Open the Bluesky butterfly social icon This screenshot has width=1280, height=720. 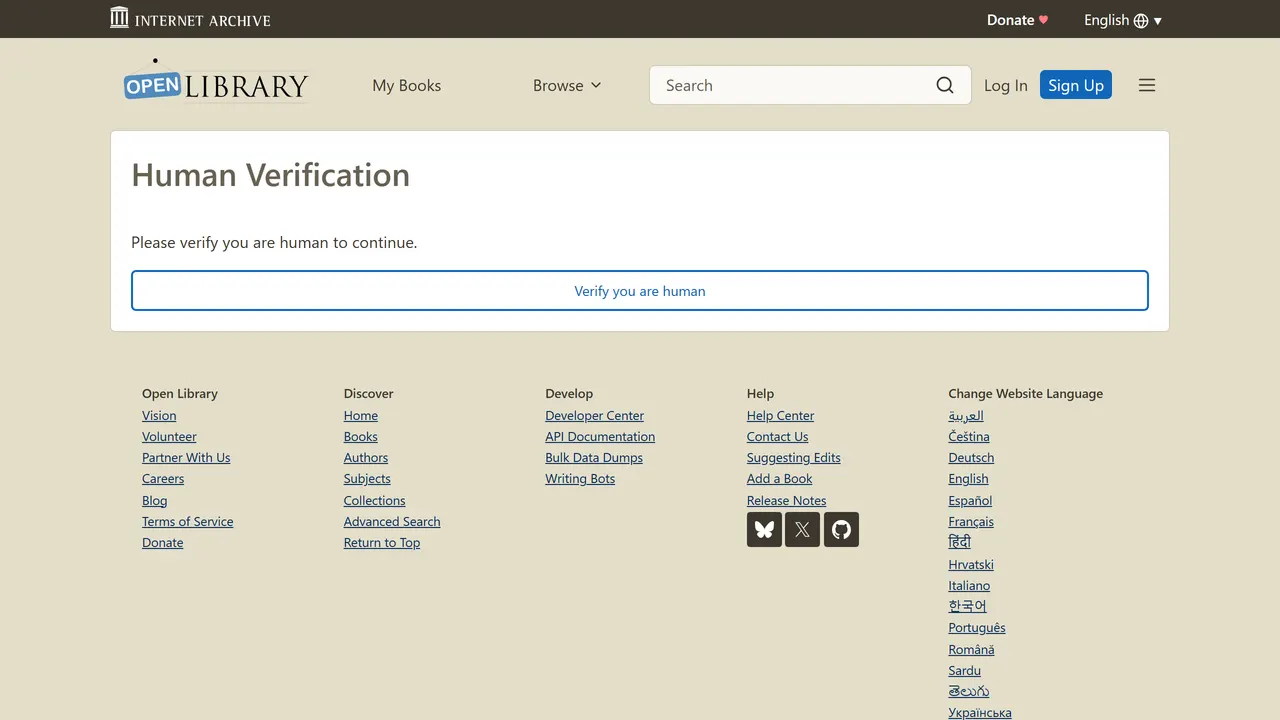pyautogui.click(x=764, y=529)
